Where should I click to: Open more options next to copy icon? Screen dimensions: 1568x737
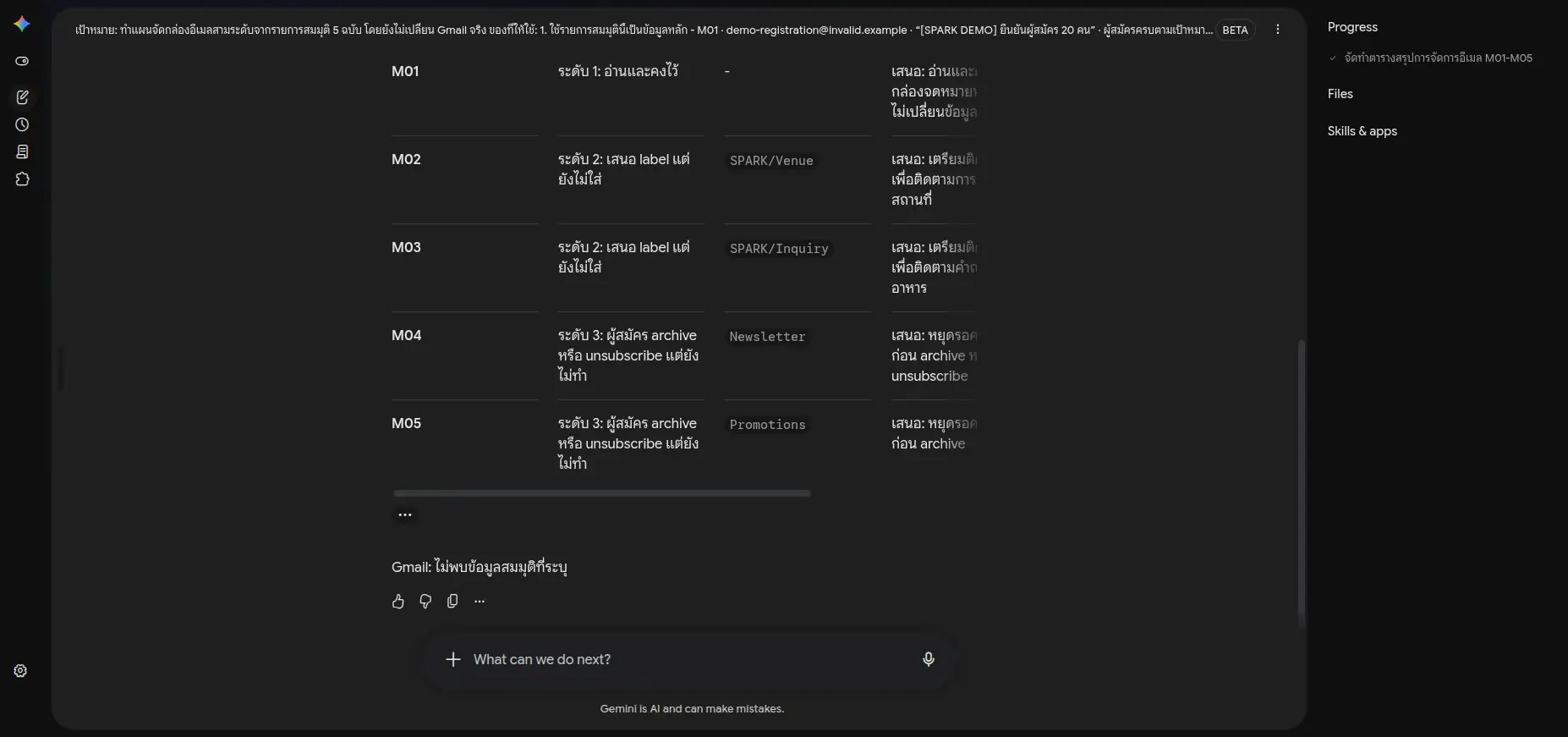click(x=480, y=602)
